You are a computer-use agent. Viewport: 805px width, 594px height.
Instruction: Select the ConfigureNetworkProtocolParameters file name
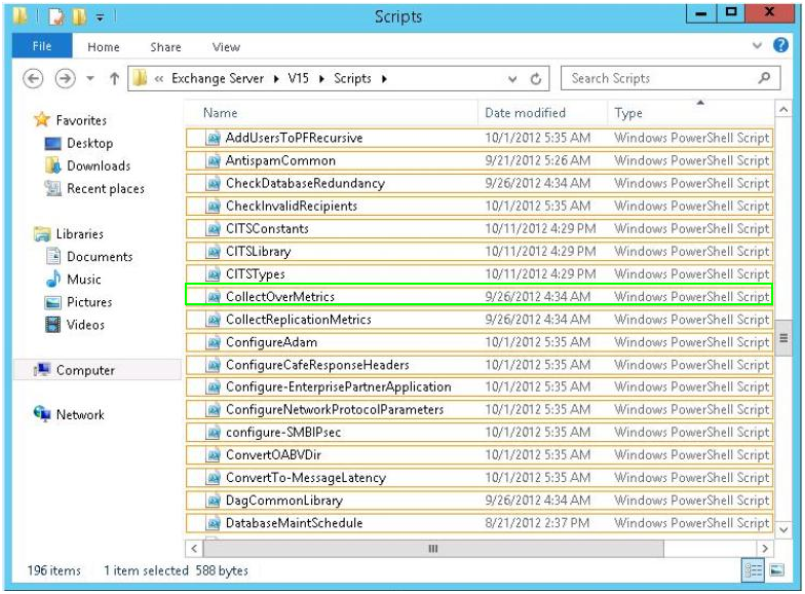pyautogui.click(x=334, y=410)
